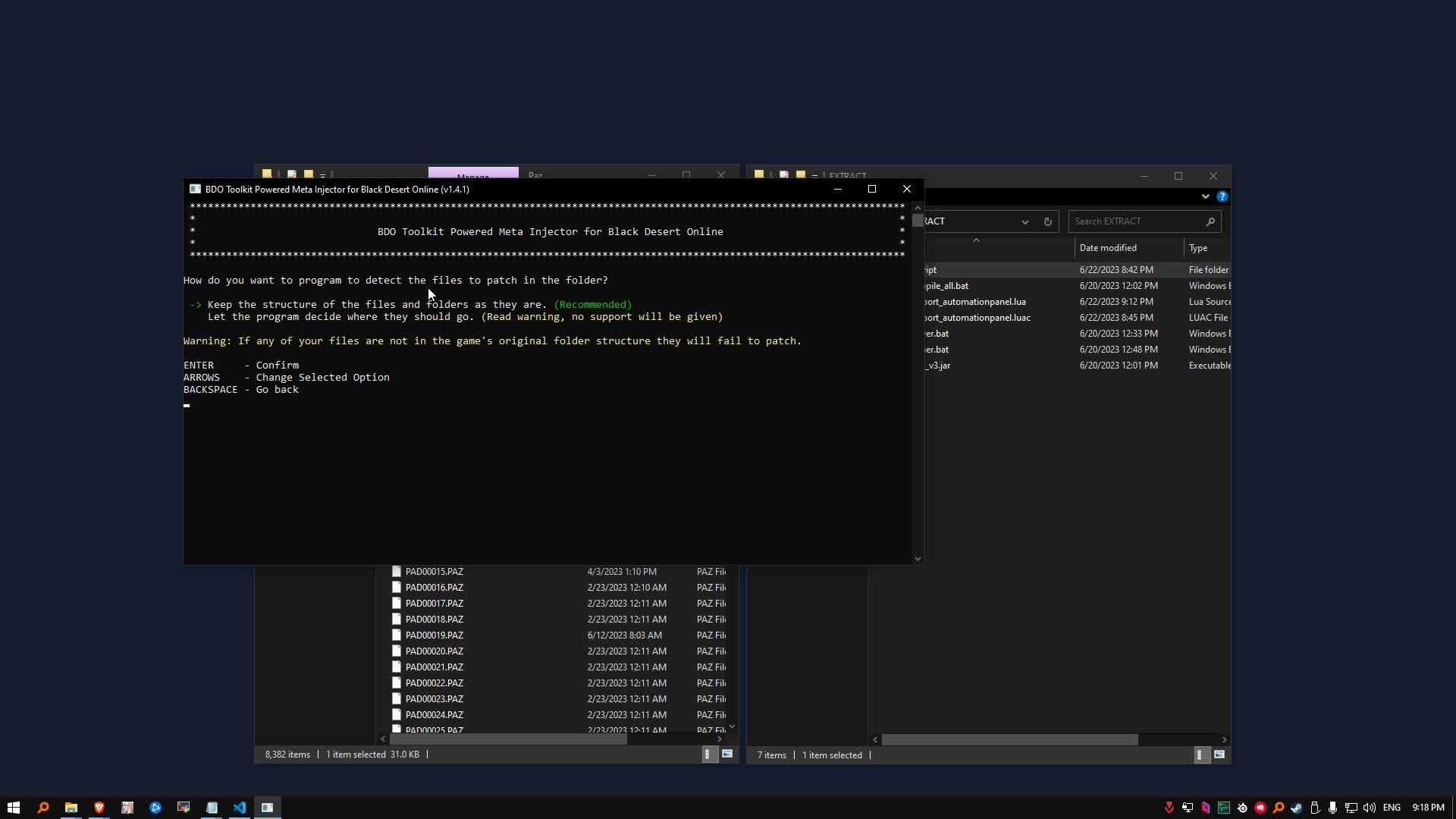Open the network status tray icon
The height and width of the screenshot is (819, 1456).
pyautogui.click(x=1351, y=808)
